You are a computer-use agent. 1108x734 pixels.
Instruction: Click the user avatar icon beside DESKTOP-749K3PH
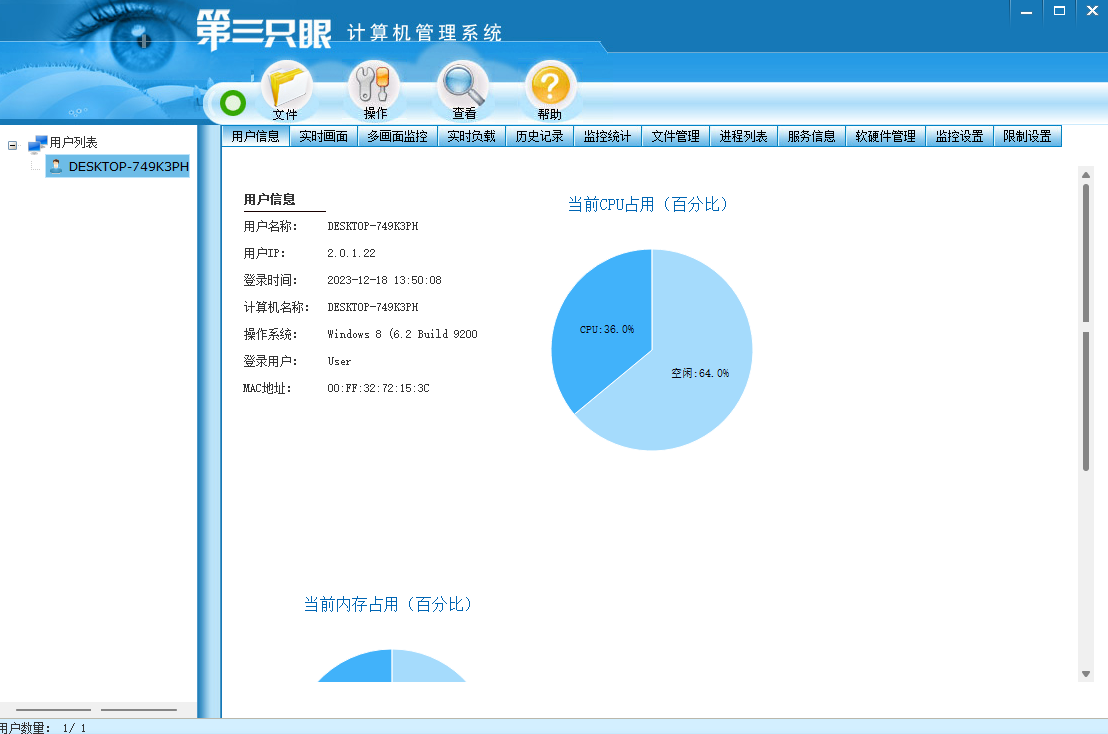[56, 166]
